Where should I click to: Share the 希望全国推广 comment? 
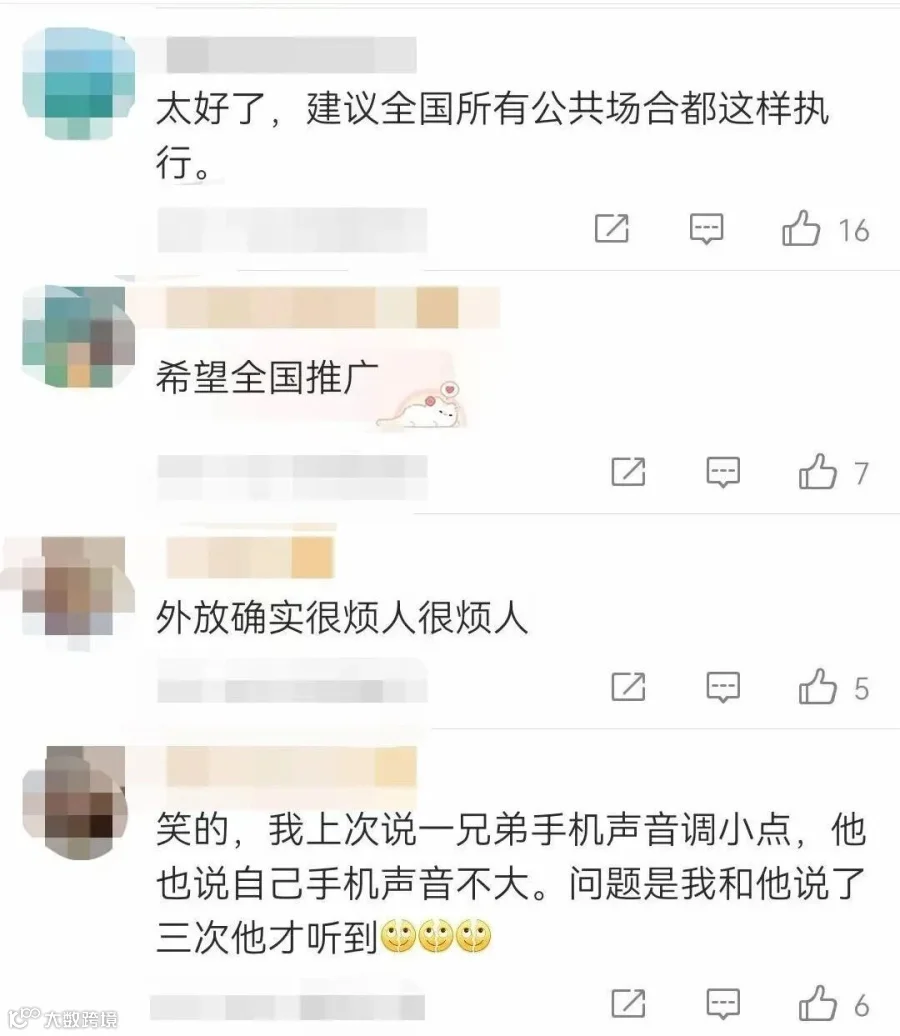[628, 472]
